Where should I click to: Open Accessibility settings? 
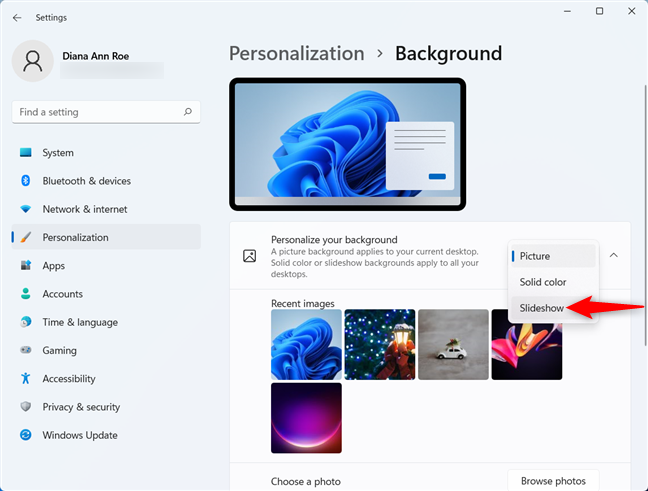(x=106, y=378)
